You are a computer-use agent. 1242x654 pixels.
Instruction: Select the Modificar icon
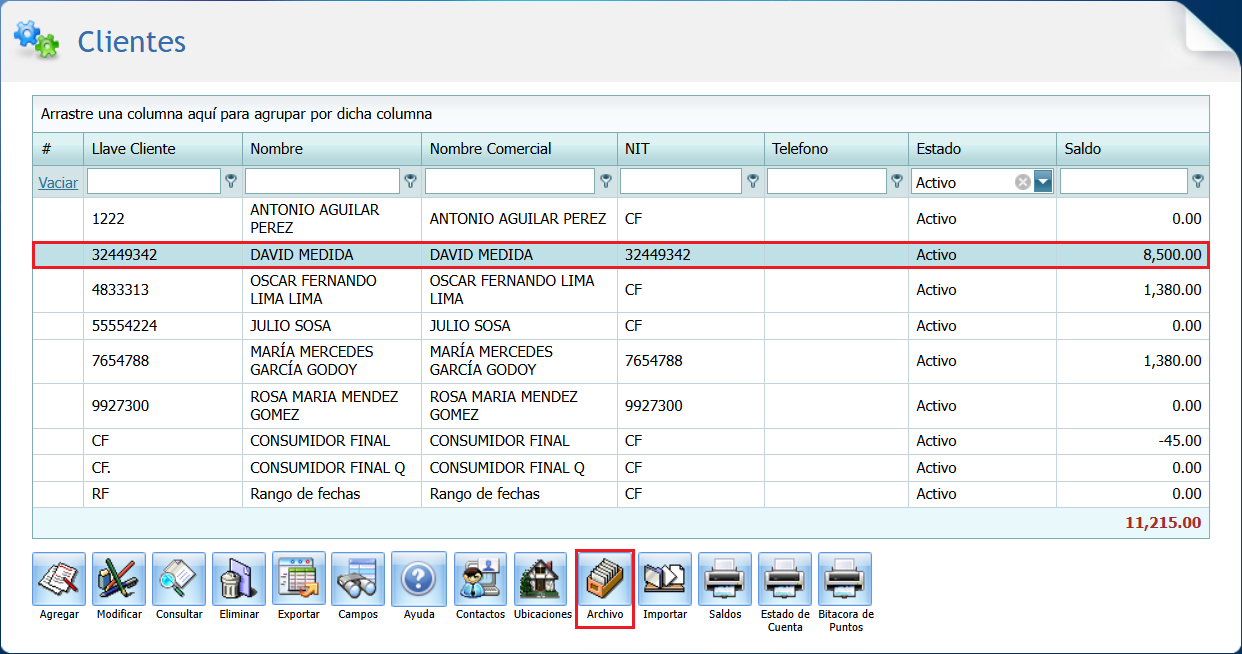click(118, 580)
